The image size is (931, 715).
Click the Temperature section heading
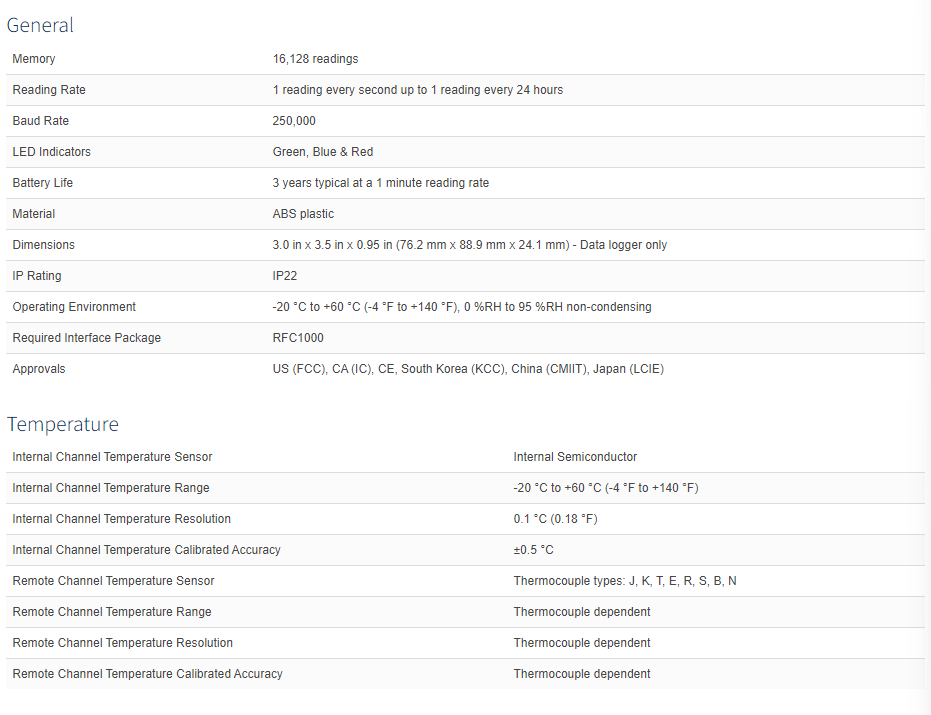click(62, 424)
